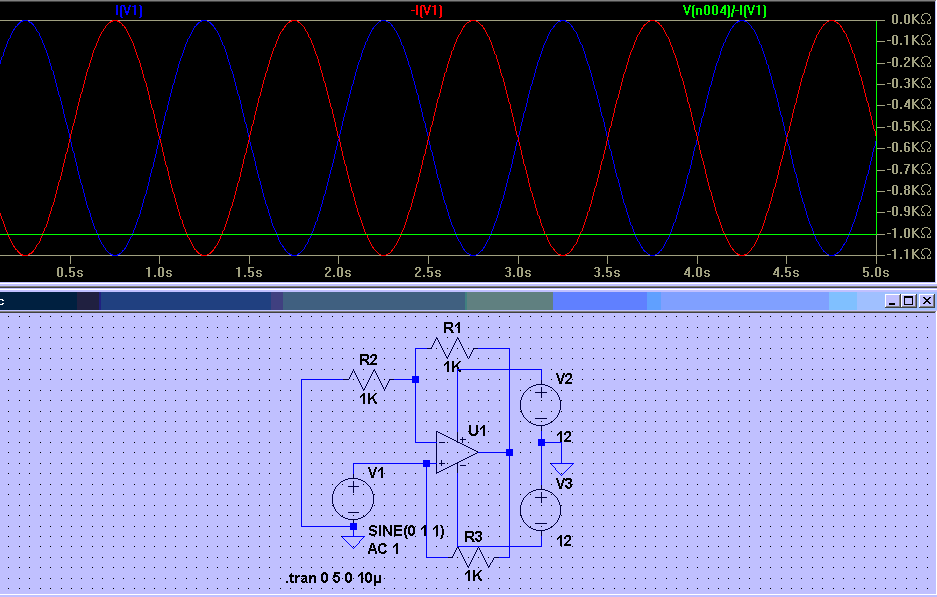Click the ground symbol near V2
This screenshot has height=597, width=937.
point(561,469)
